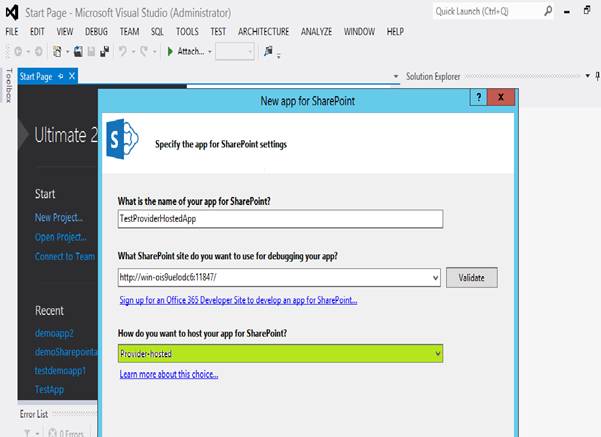Click the Solution Explorer panel title

point(433,76)
